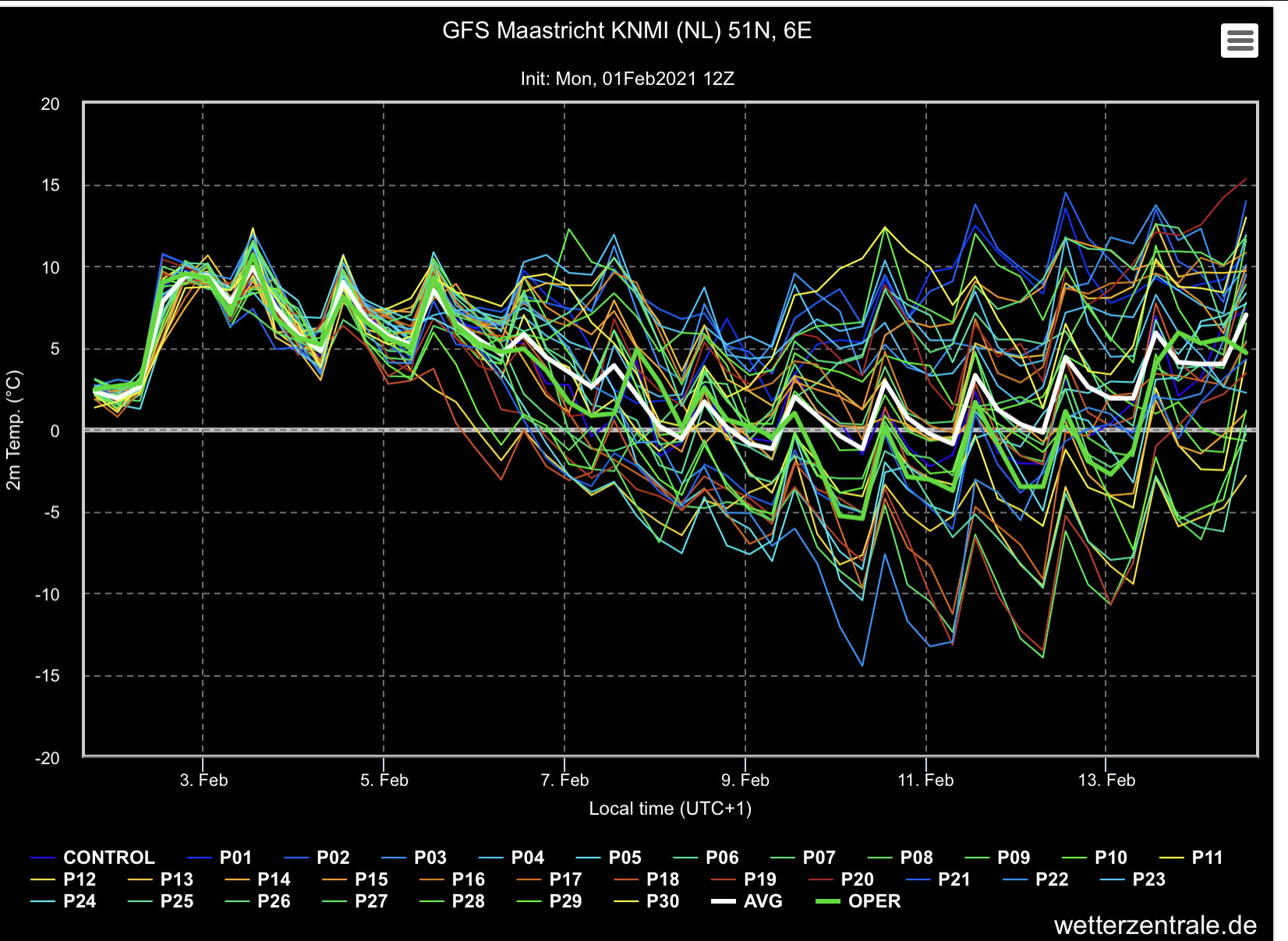
Task: Toggle the P30 series in the legend
Action: [647, 901]
